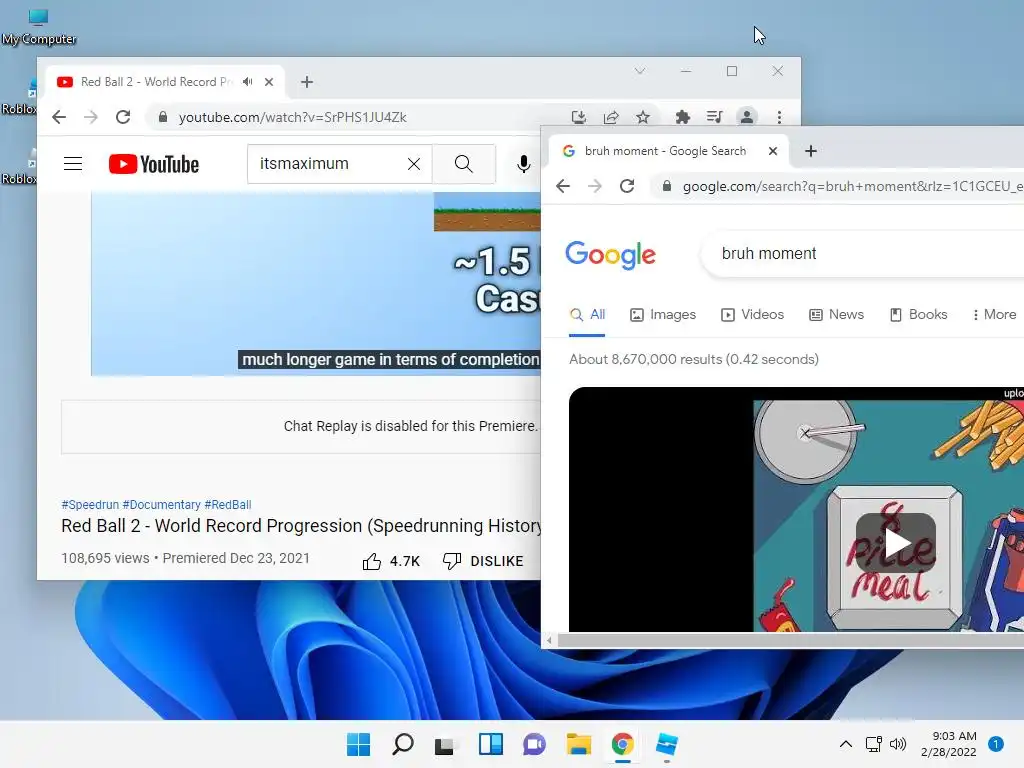The width and height of the screenshot is (1024, 768).
Task: Open new tab in Google window
Action: tap(811, 151)
